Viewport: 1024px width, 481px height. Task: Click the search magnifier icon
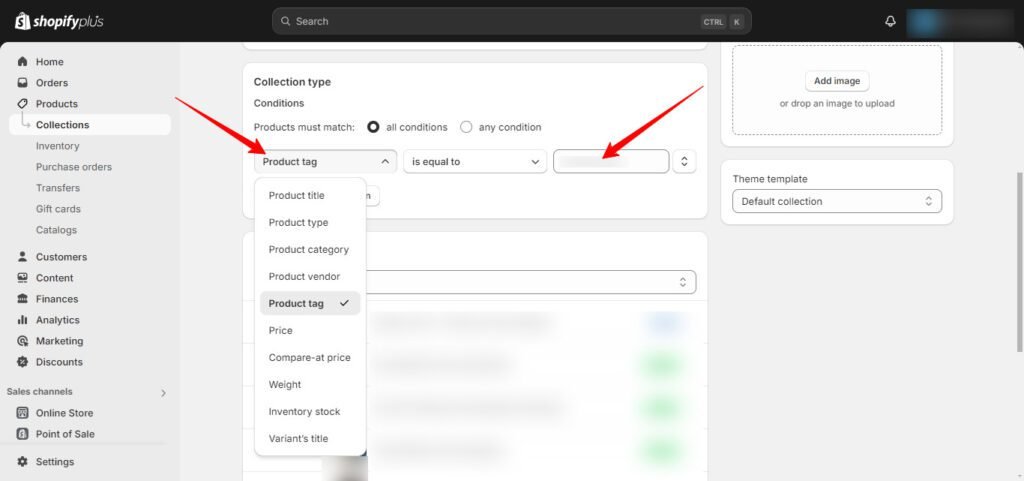click(285, 21)
